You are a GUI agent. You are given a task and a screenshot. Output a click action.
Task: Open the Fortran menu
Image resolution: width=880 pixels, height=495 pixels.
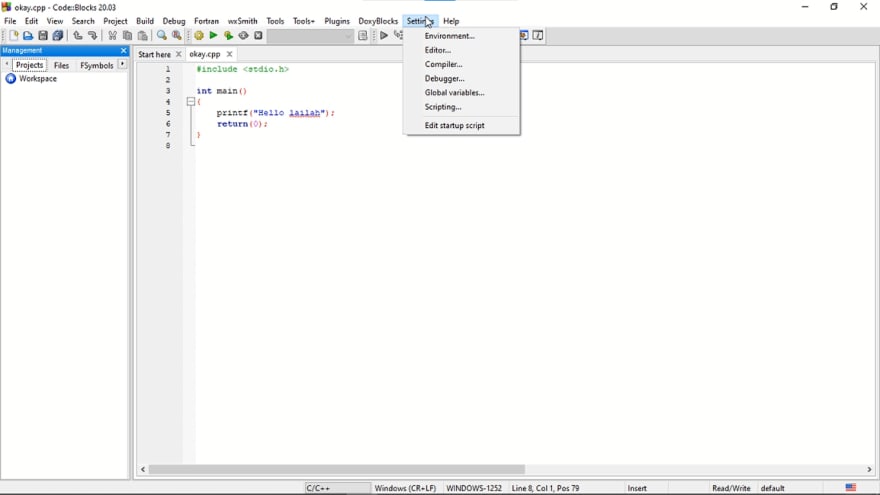[x=207, y=21]
